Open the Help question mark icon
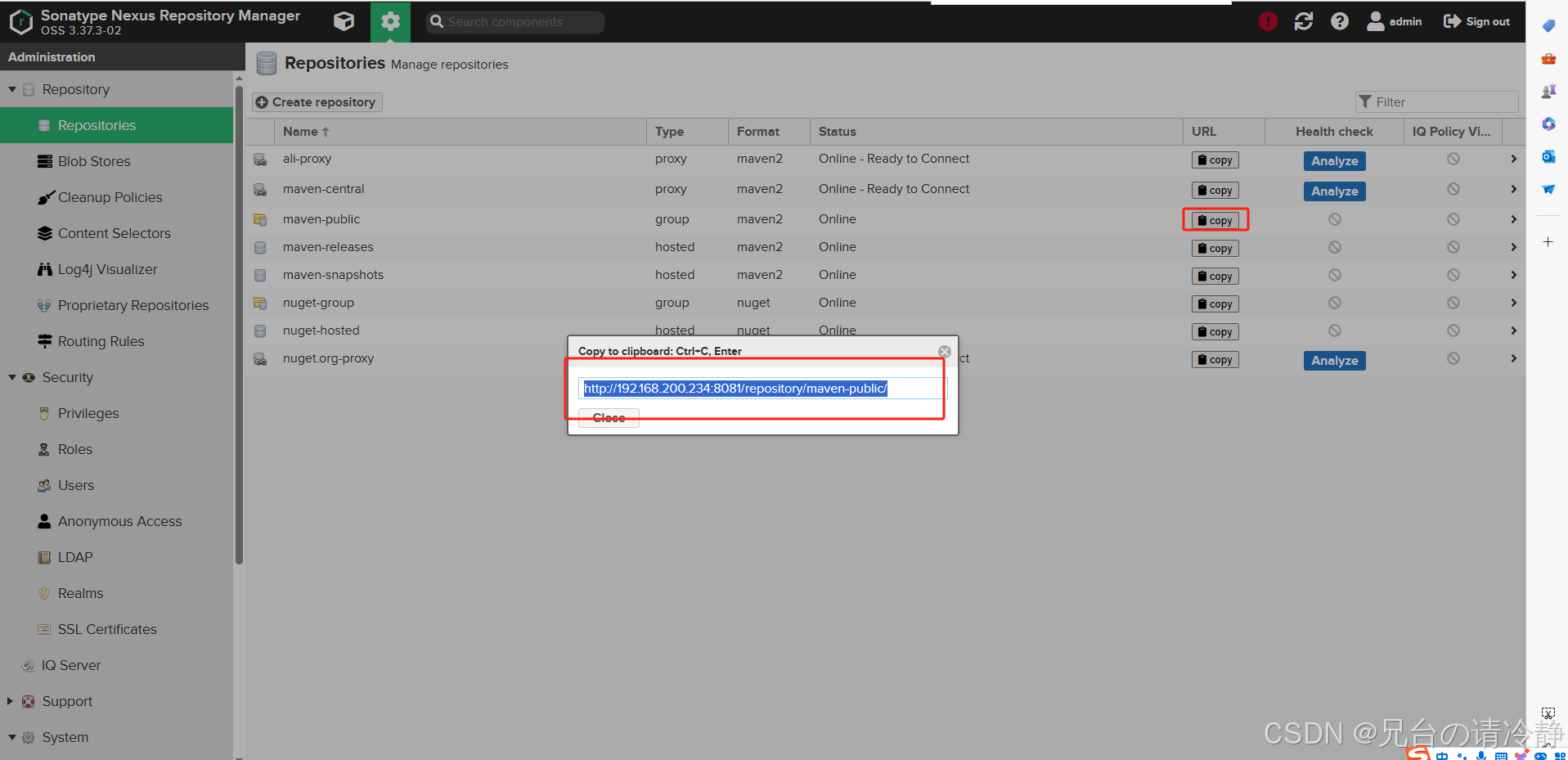This screenshot has width=1568, height=760. [1340, 21]
